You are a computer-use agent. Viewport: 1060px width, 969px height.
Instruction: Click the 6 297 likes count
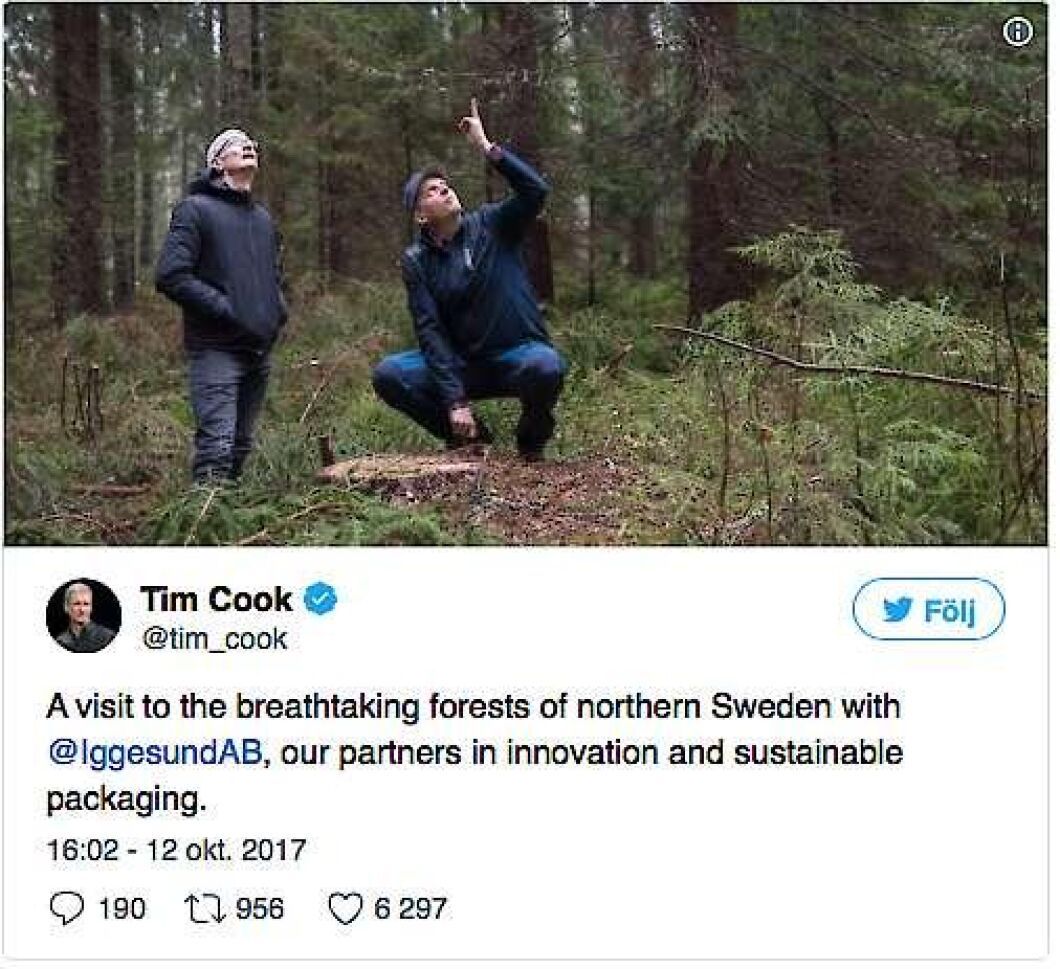click(410, 908)
